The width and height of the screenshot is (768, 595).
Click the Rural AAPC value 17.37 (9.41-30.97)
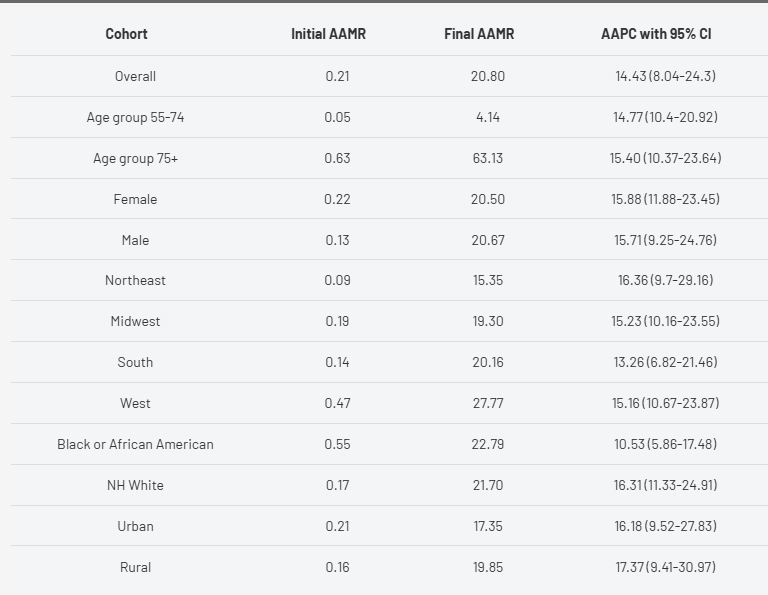(x=666, y=567)
